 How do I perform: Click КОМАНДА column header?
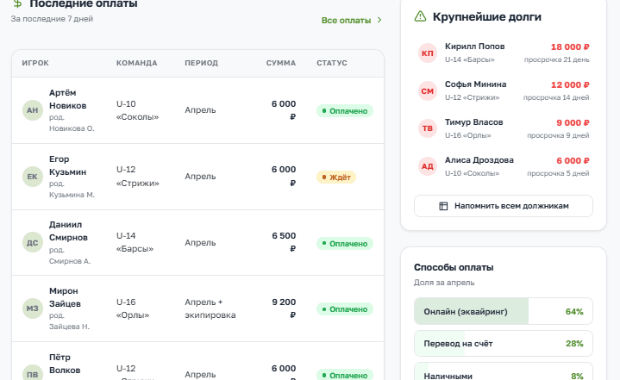pos(136,63)
